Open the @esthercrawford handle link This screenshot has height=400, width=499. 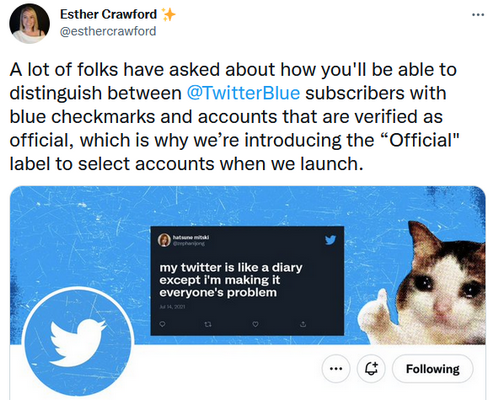click(x=108, y=31)
